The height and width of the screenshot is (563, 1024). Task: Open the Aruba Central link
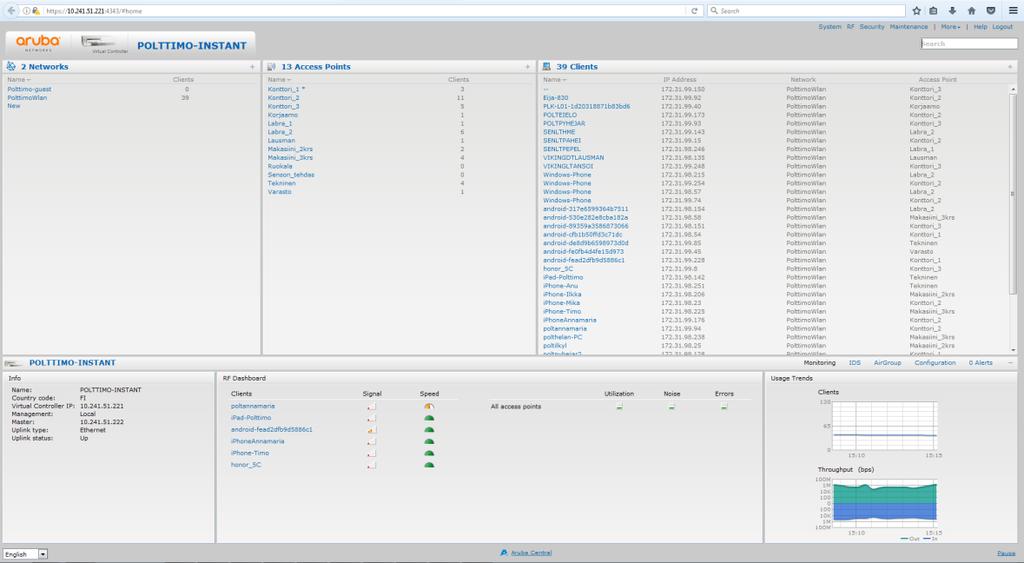(x=531, y=553)
